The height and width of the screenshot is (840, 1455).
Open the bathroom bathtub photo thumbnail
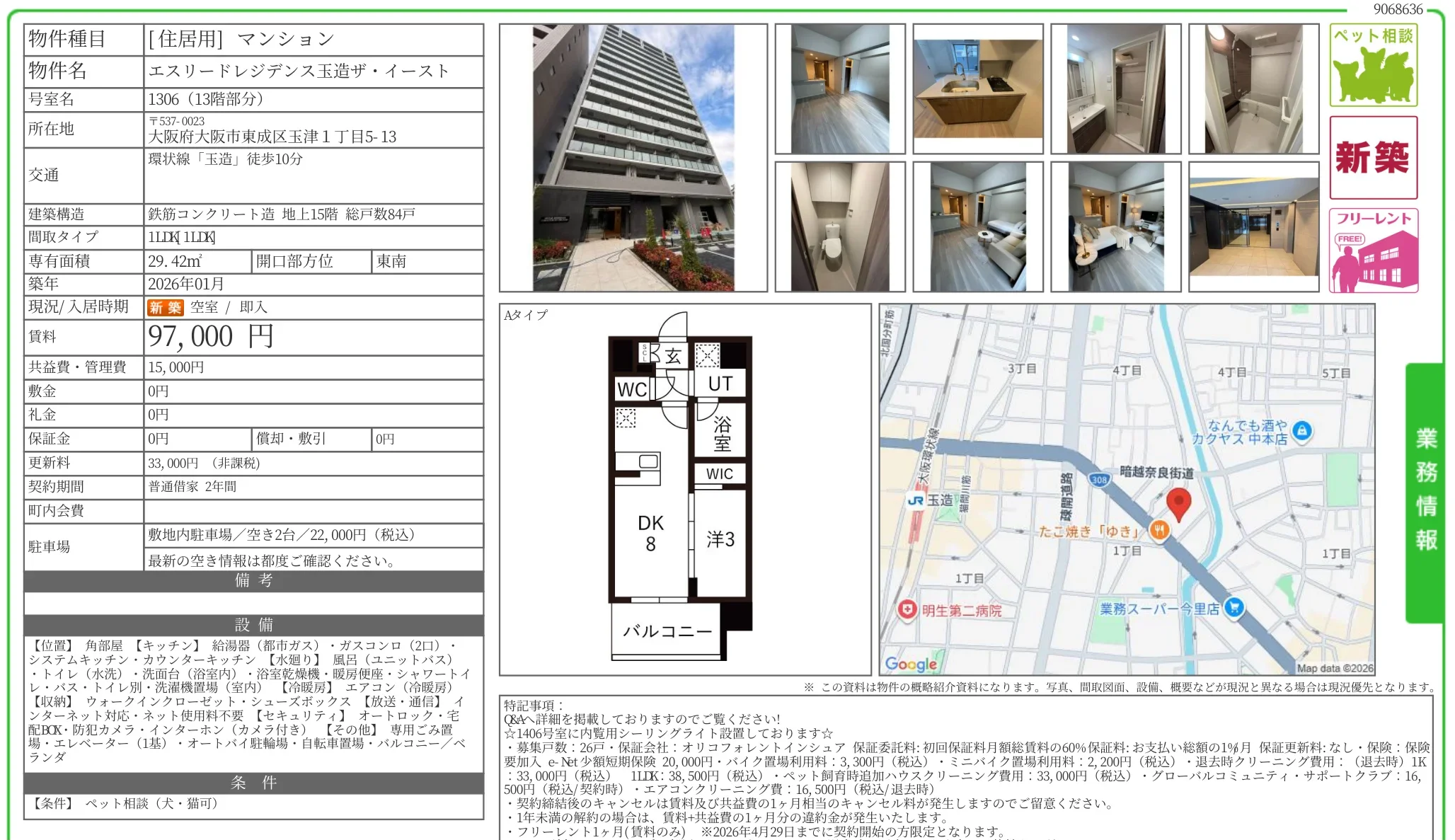[x=1253, y=88]
